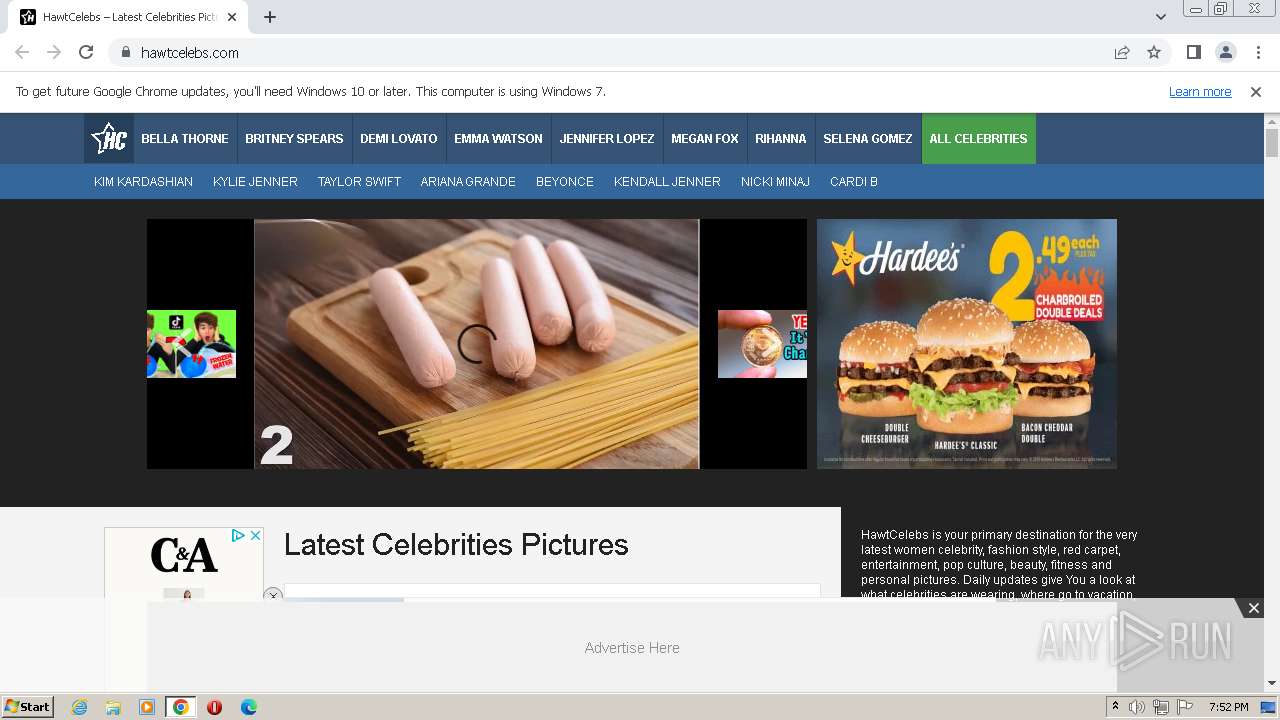The width and height of the screenshot is (1280, 720).
Task: Select the Chrome taskbar icon
Action: tap(180, 707)
